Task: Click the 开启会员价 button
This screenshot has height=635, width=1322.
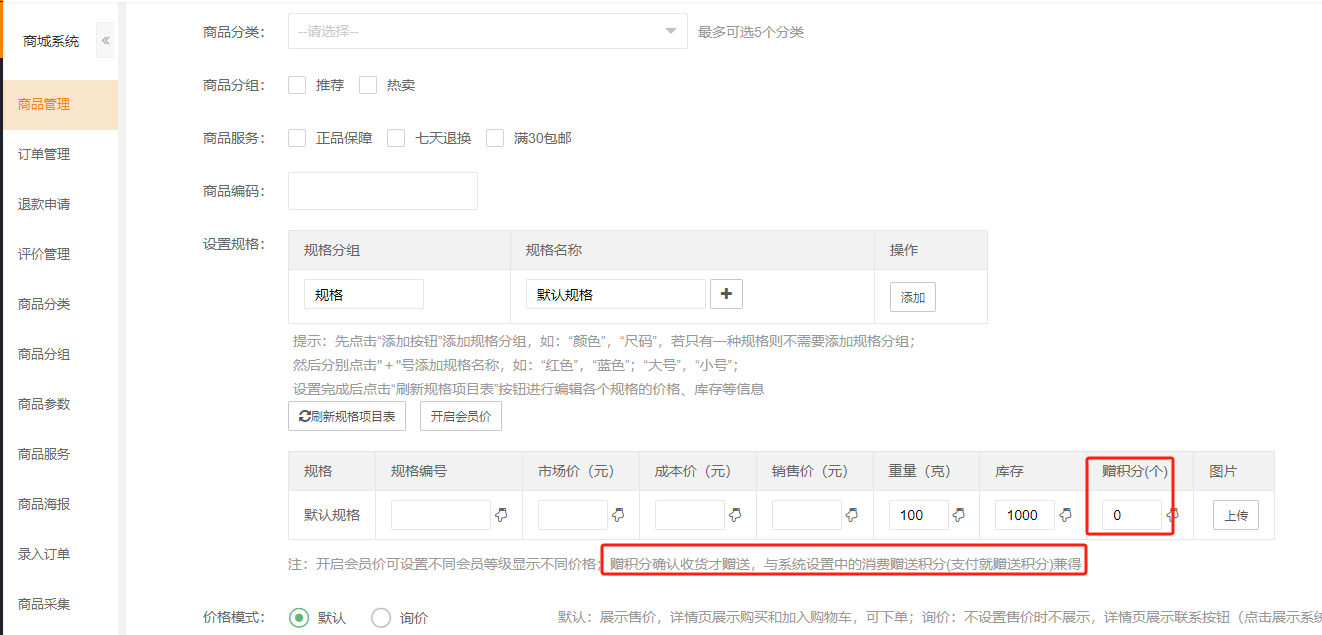Action: pos(461,417)
